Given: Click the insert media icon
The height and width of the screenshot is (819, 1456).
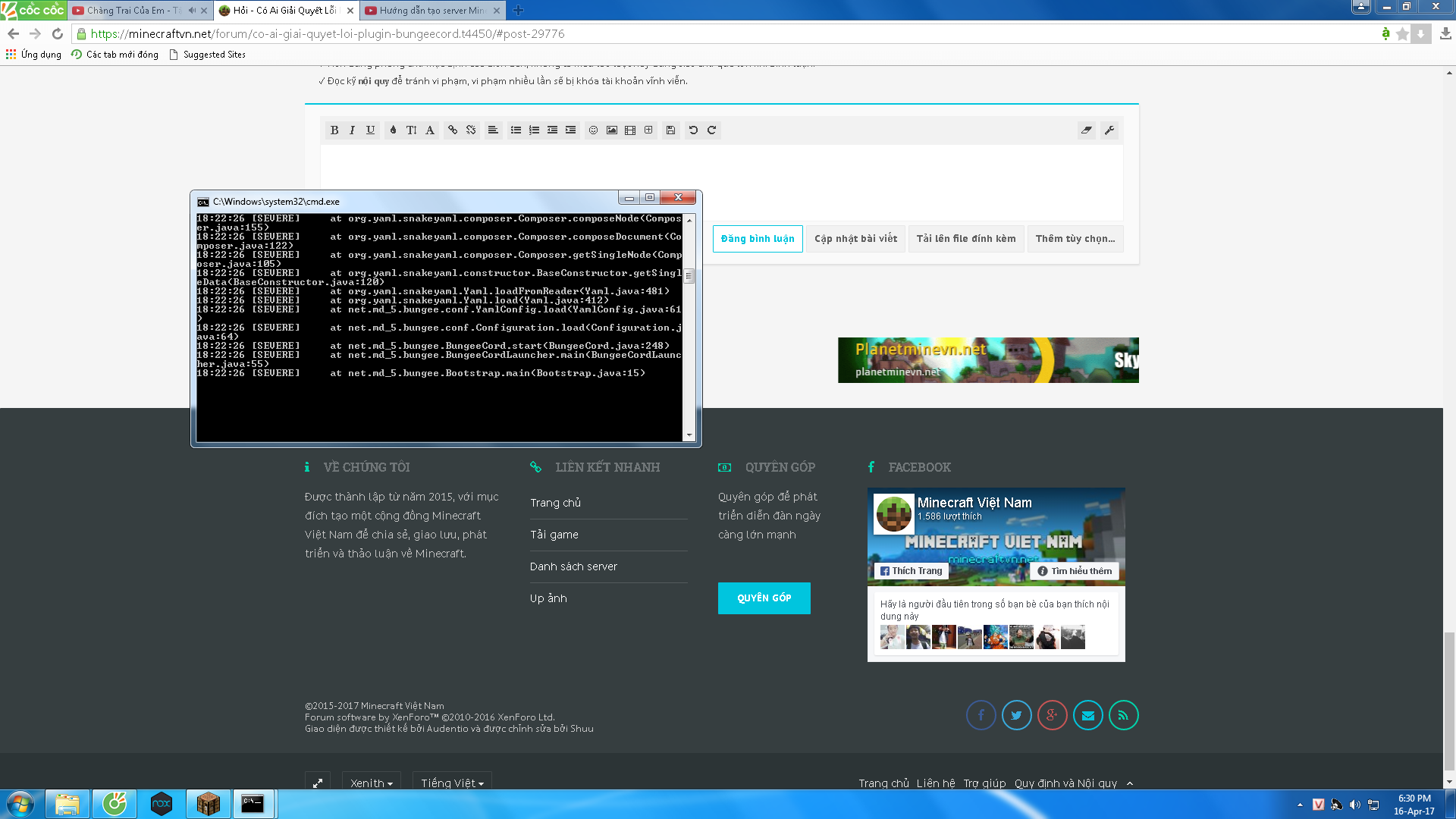Looking at the screenshot, I should click(629, 130).
